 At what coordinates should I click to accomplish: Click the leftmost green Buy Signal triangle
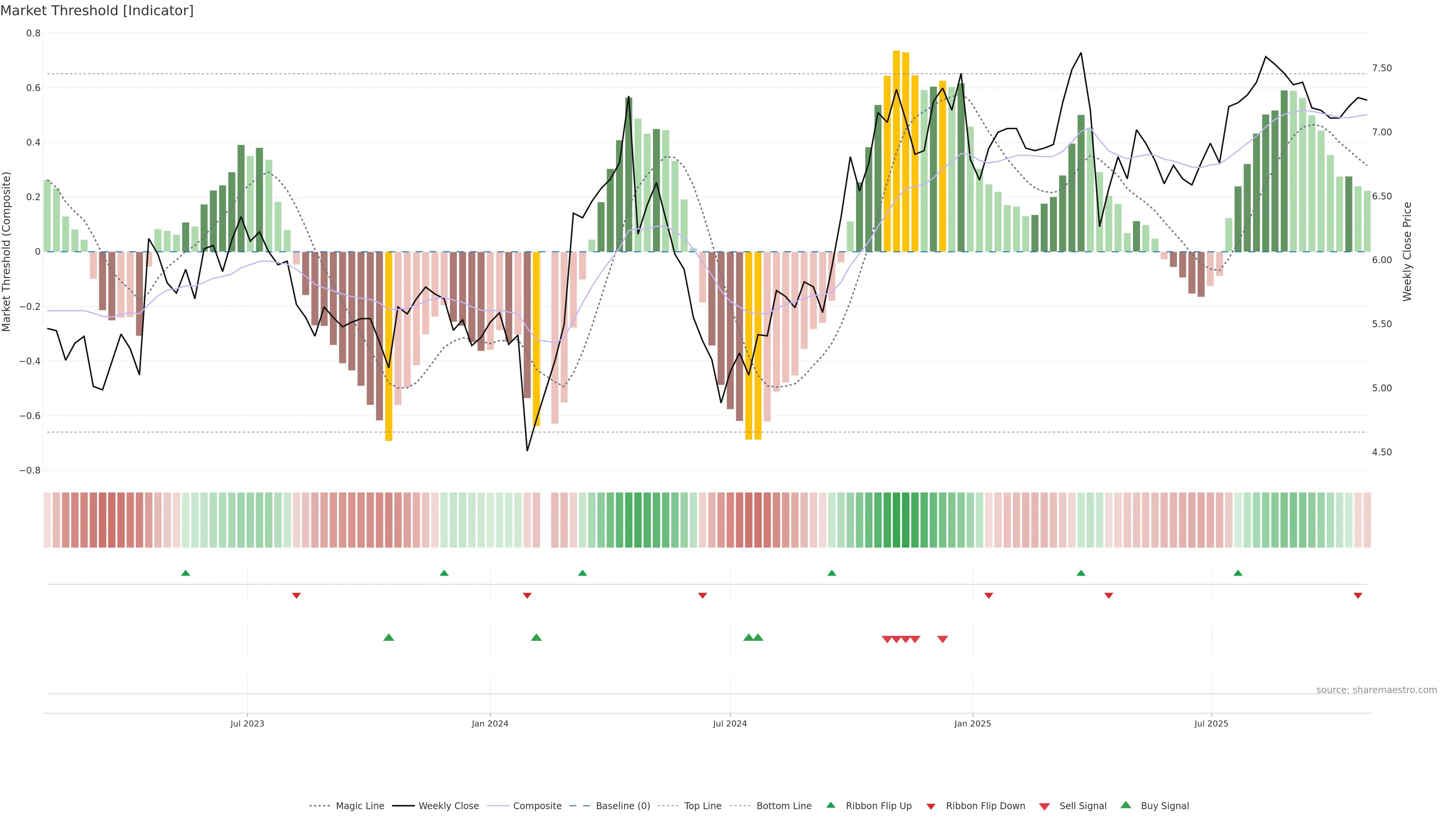click(x=388, y=637)
